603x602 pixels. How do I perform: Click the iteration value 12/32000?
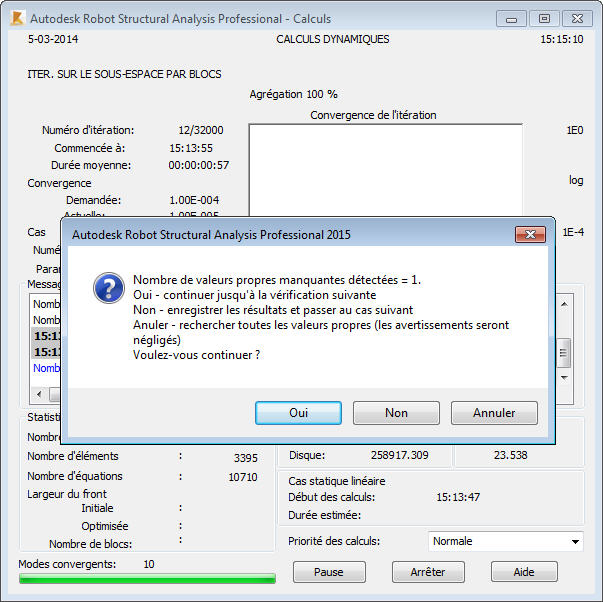[x=201, y=130]
